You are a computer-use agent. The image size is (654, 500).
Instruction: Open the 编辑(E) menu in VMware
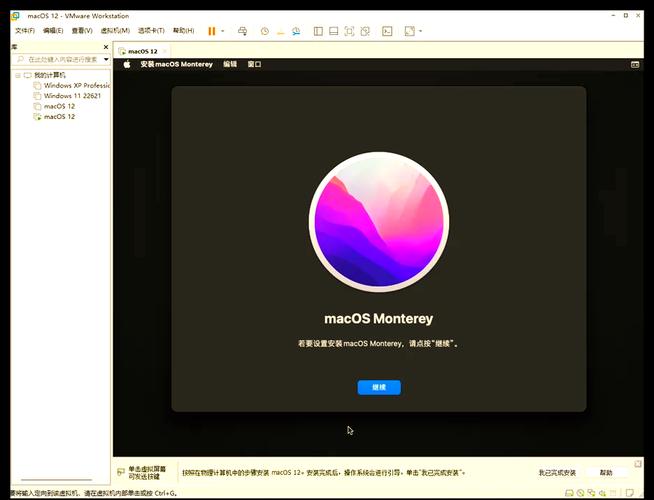(x=53, y=31)
